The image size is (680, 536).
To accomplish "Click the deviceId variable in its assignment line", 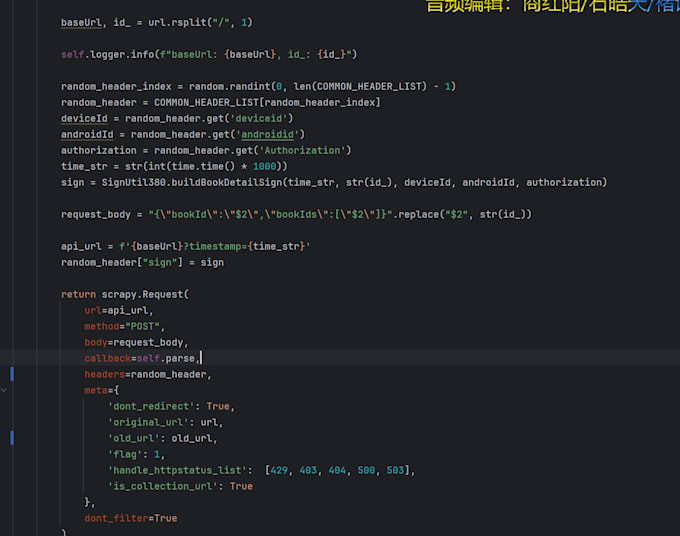I will coord(84,118).
